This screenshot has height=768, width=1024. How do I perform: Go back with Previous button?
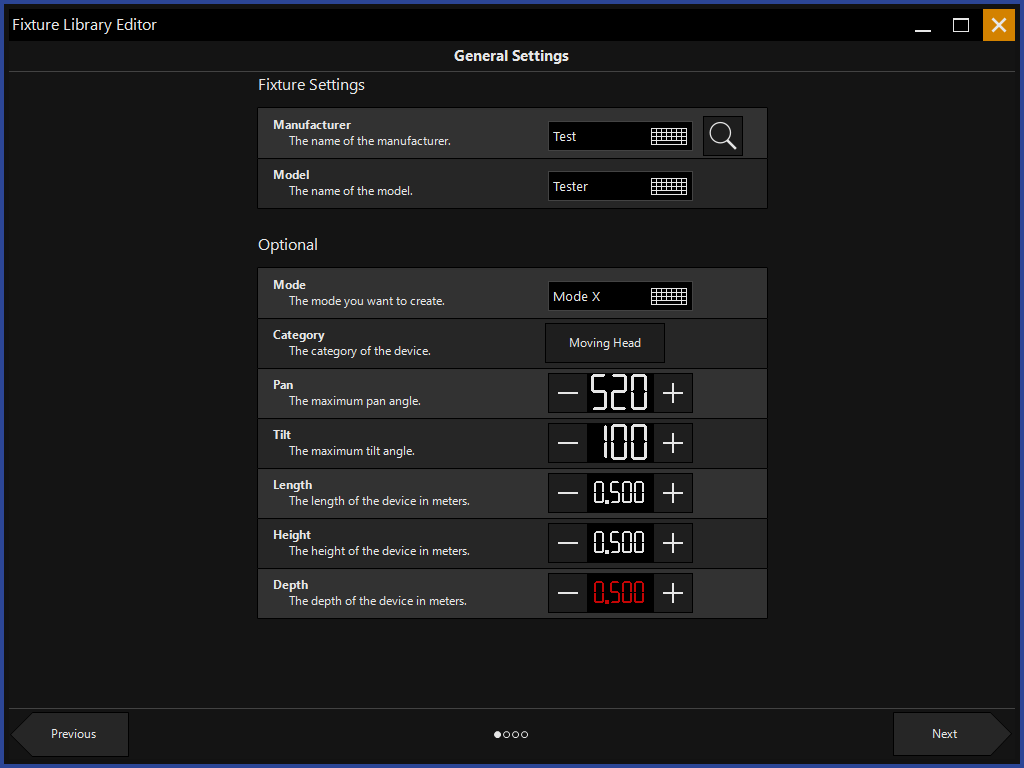73,734
